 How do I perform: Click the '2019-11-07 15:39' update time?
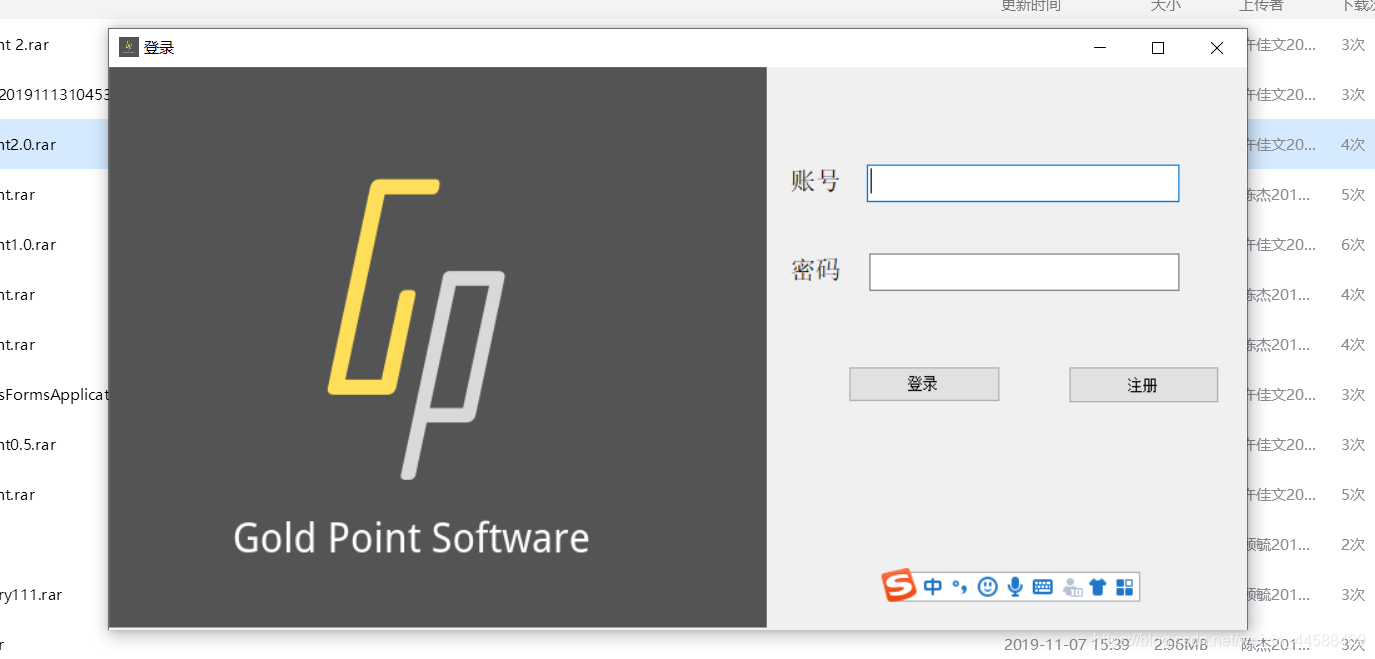[1067, 645]
